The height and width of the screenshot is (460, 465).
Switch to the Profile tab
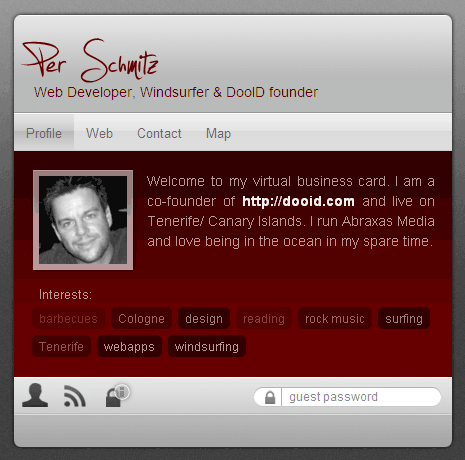pos(44,133)
